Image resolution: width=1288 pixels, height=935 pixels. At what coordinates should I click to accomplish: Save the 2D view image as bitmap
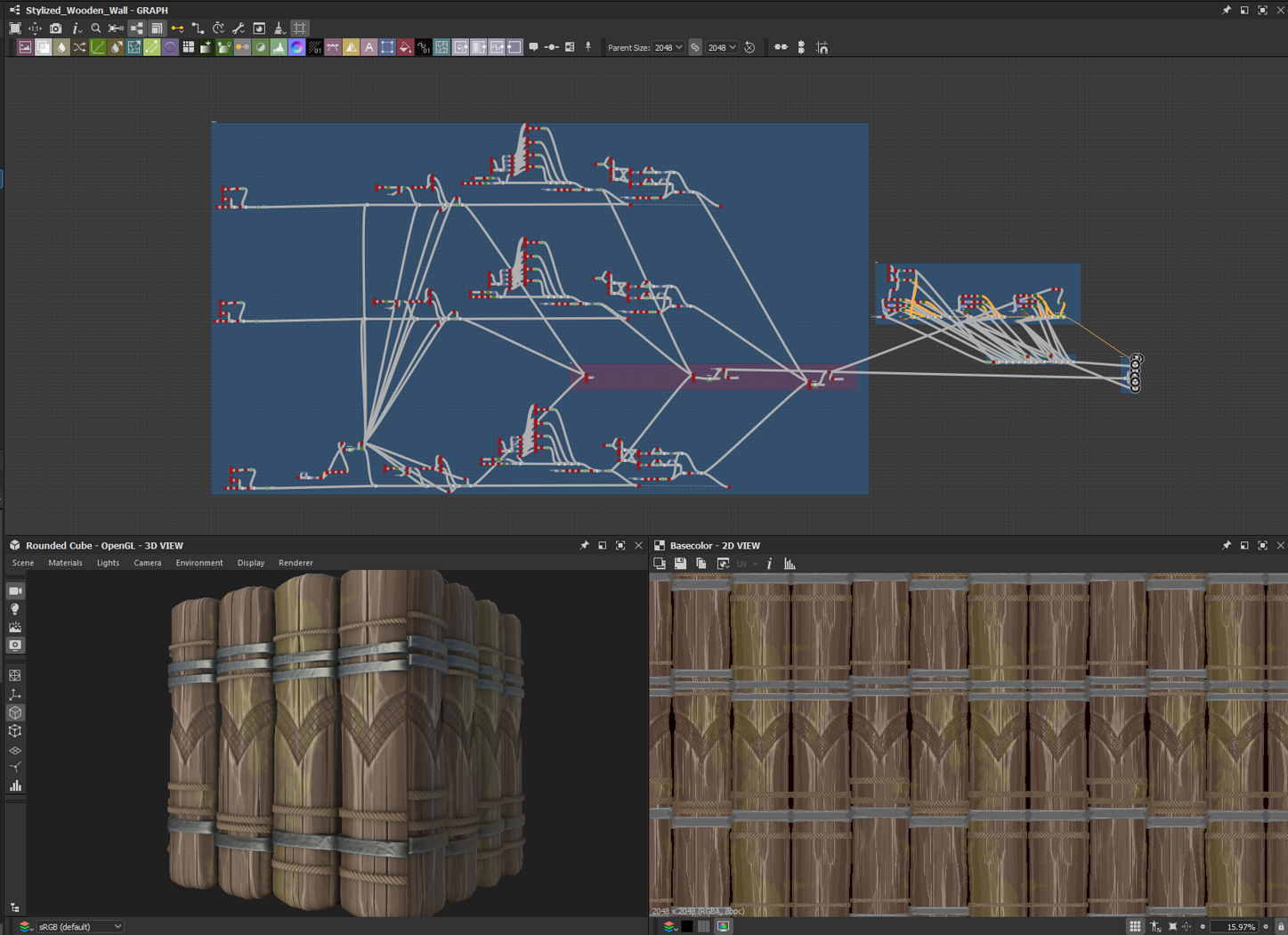[x=680, y=564]
